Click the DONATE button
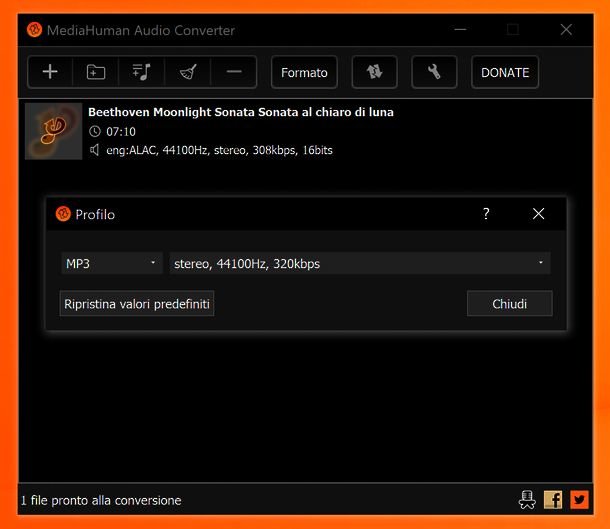The height and width of the screenshot is (529, 610). pyautogui.click(x=505, y=72)
